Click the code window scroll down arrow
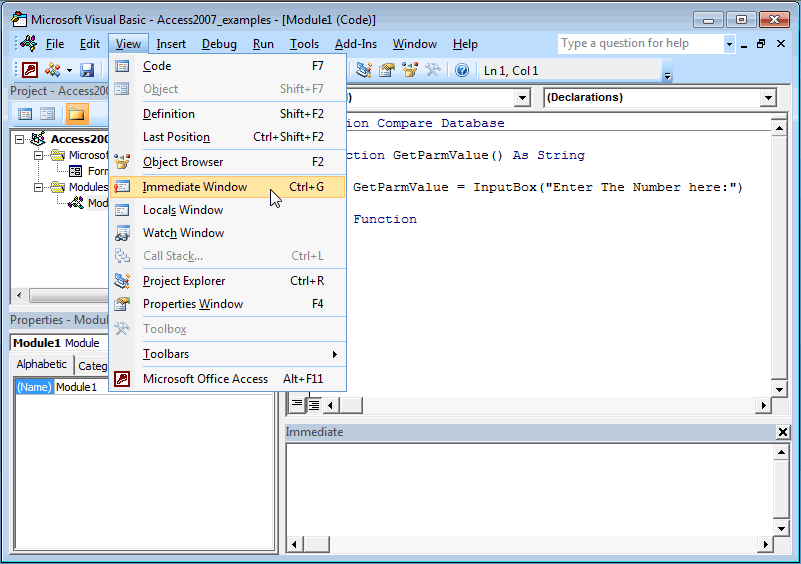 (779, 389)
